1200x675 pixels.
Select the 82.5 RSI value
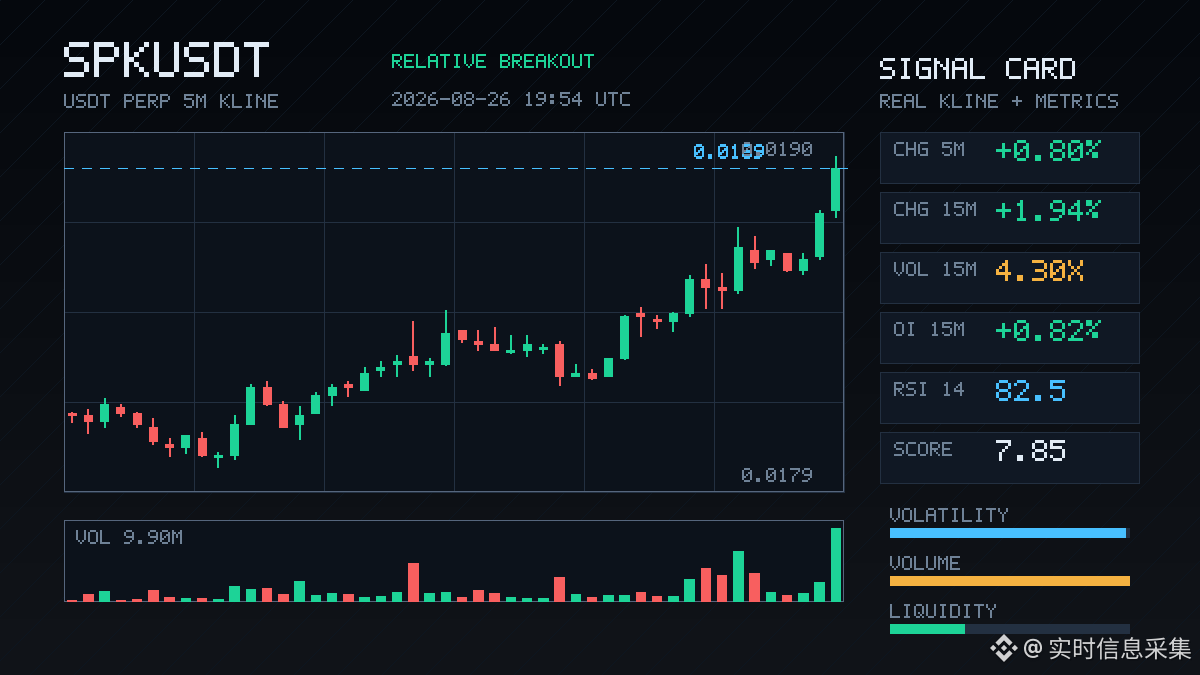click(x=1031, y=391)
